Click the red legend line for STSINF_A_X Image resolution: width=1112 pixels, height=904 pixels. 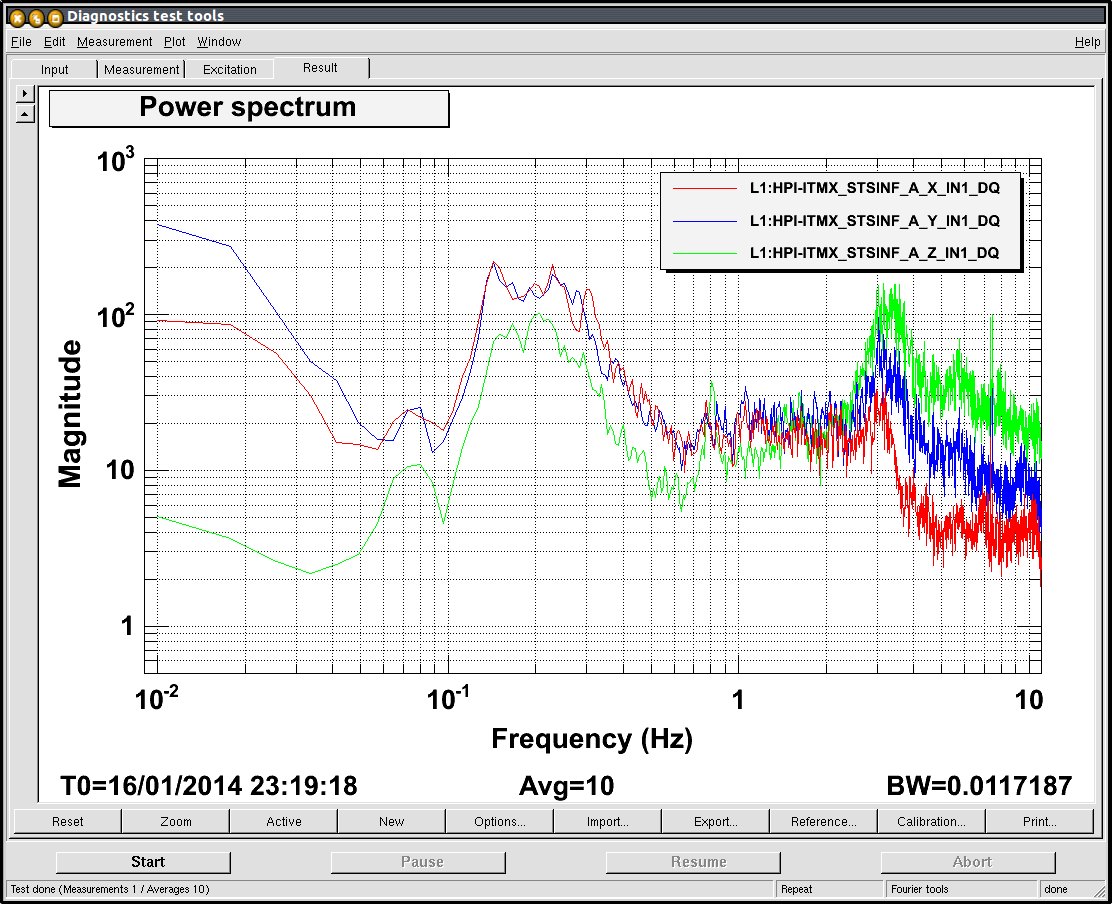(705, 189)
